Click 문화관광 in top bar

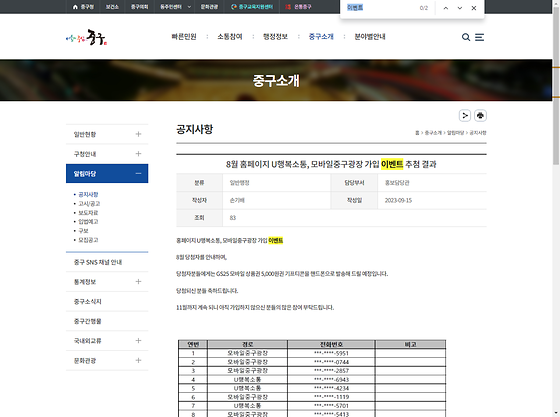point(209,7)
